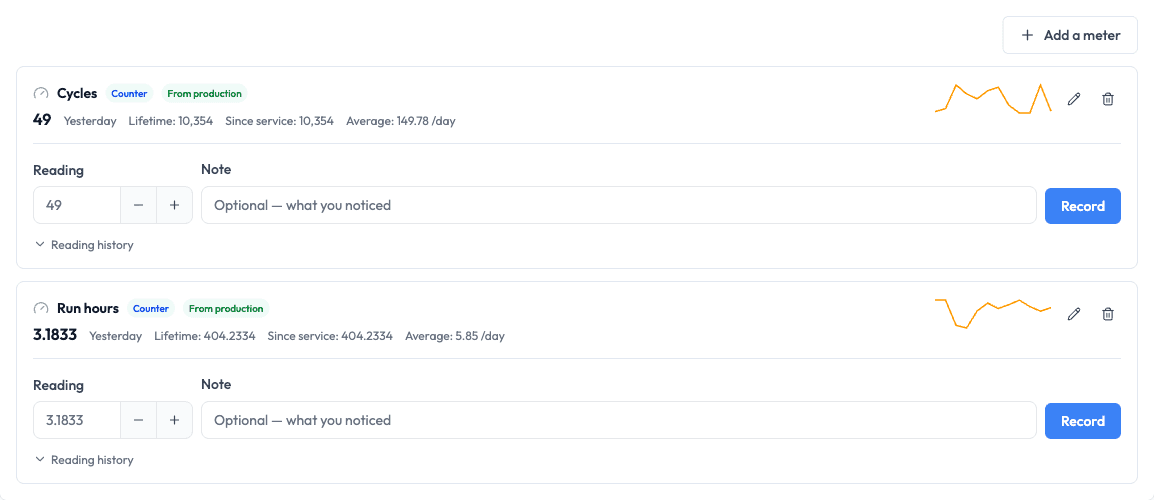
Task: Focus the Run hours Note field
Action: (619, 420)
